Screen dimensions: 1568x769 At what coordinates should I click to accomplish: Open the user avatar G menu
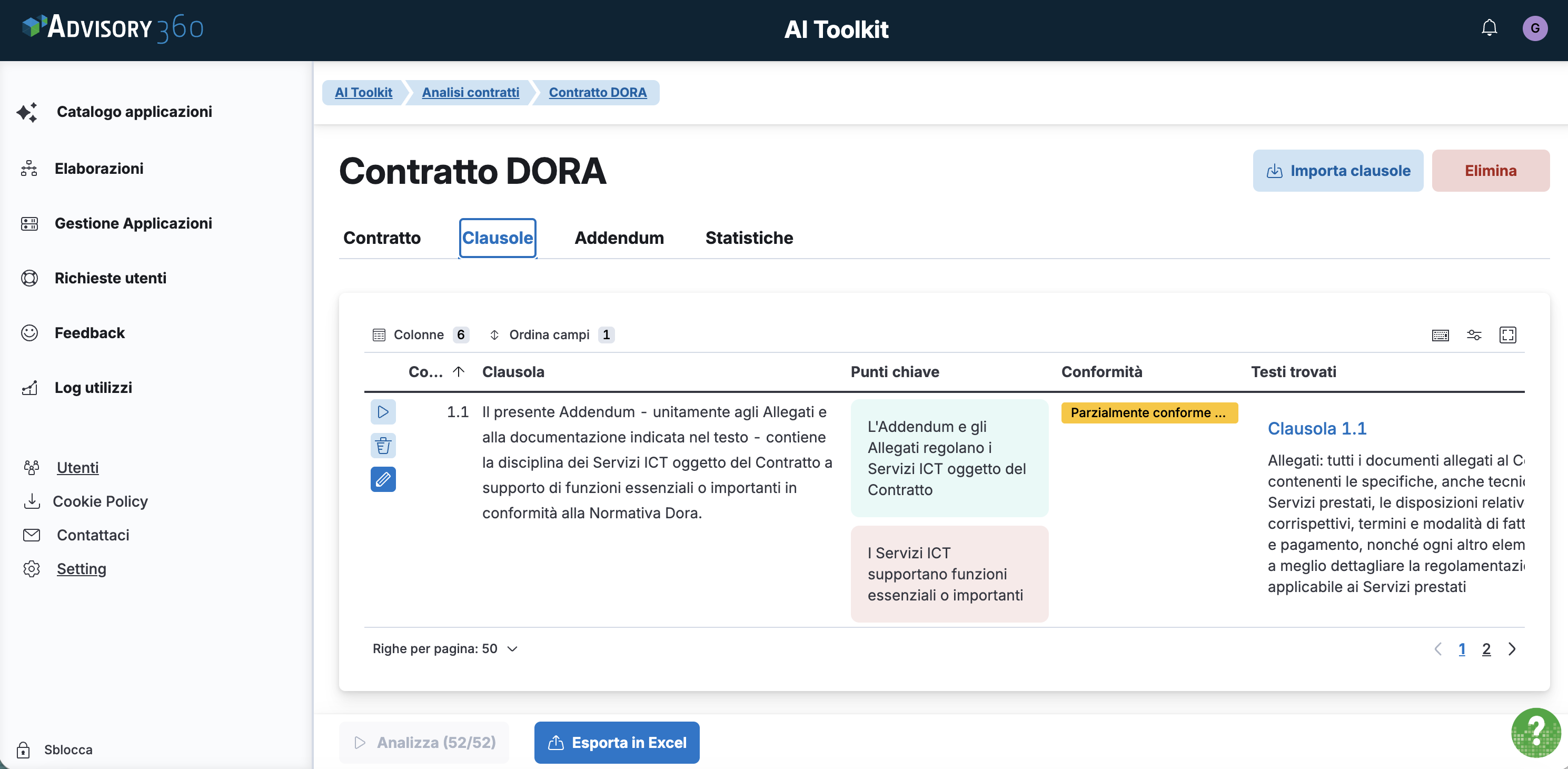(1534, 28)
